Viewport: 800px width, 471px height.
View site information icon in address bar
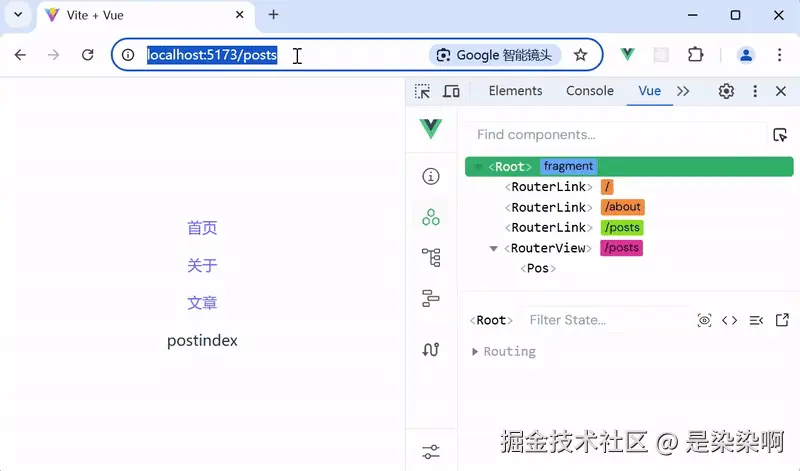tap(128, 55)
